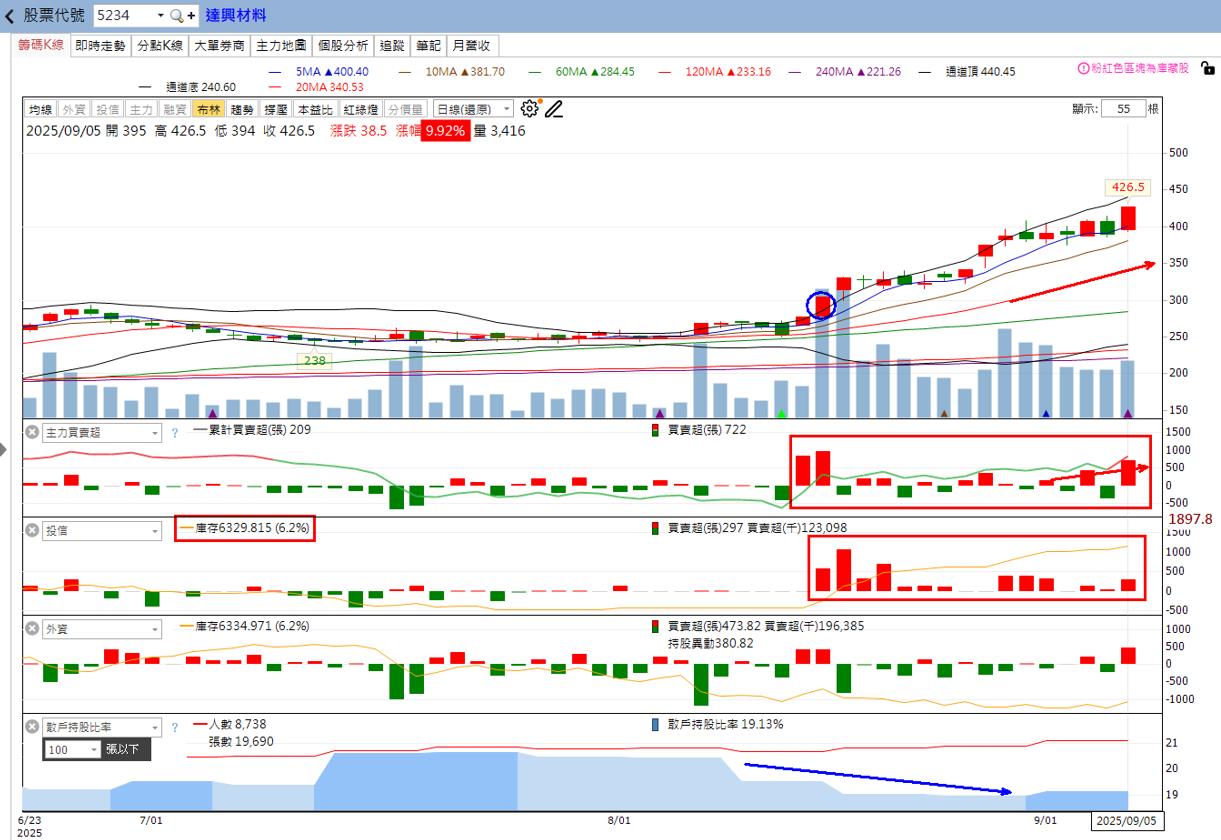The image size is (1221, 840).
Task: Toggle the 均線 moving average overlay
Action: click(40, 110)
